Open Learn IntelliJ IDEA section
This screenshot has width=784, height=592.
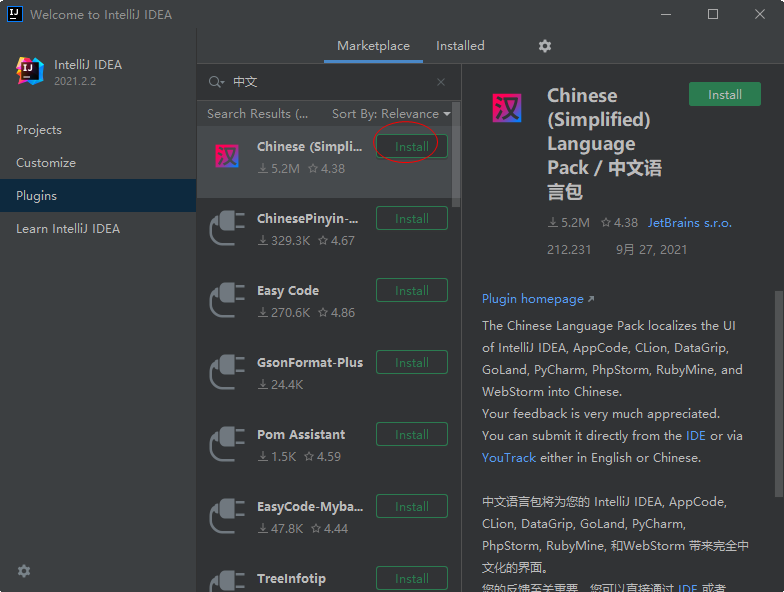coord(98,228)
